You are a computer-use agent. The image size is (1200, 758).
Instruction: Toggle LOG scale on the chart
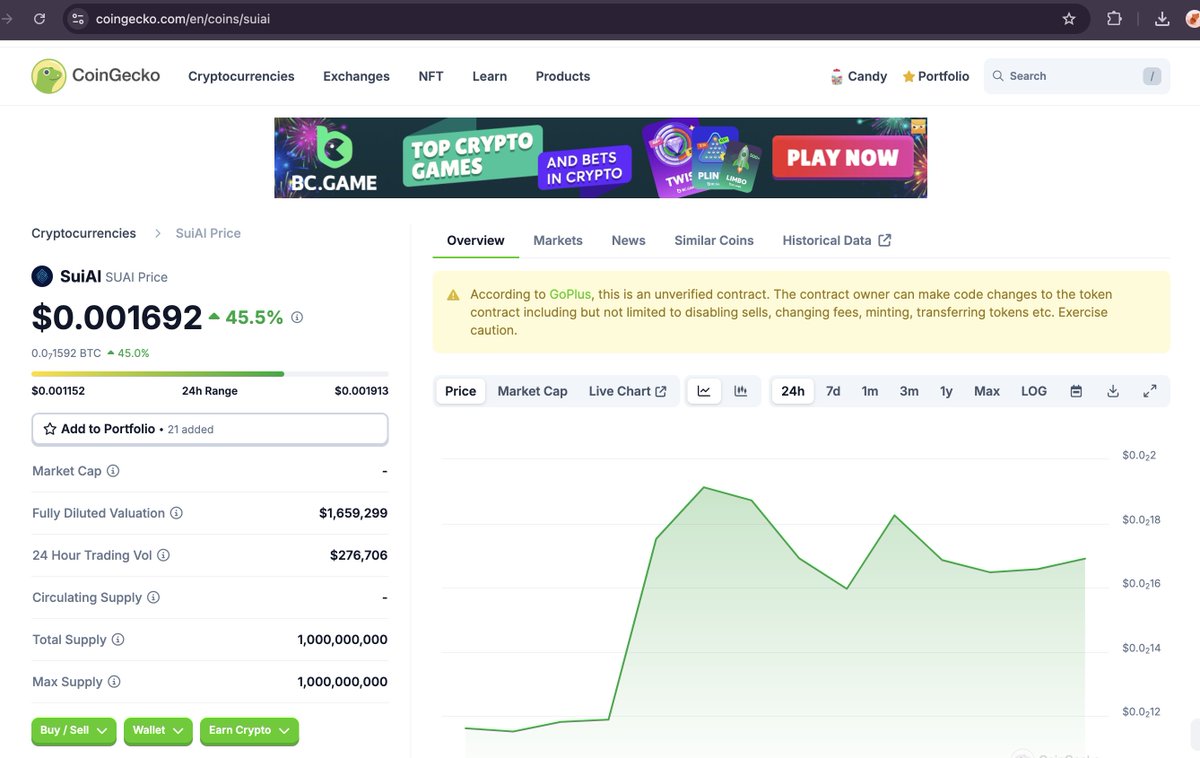click(x=1034, y=391)
